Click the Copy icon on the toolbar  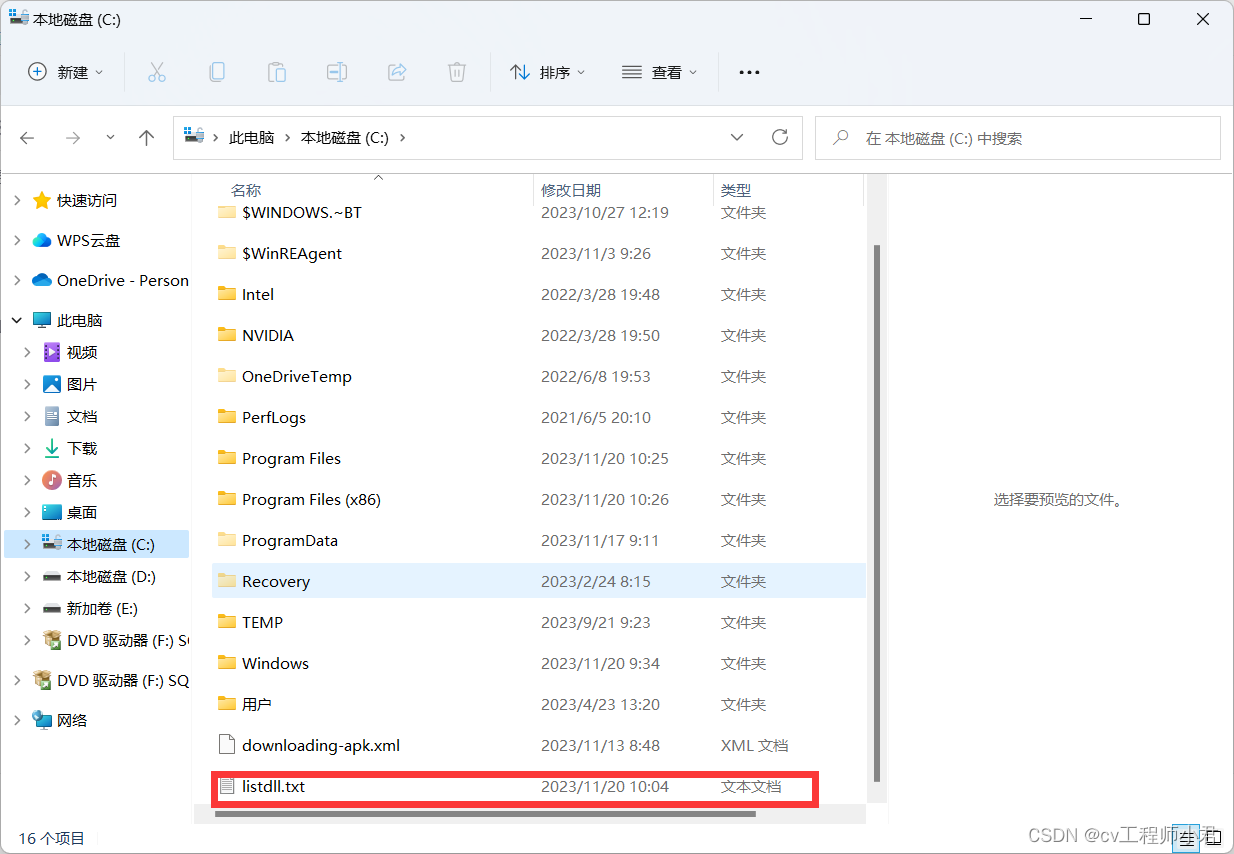coord(217,72)
